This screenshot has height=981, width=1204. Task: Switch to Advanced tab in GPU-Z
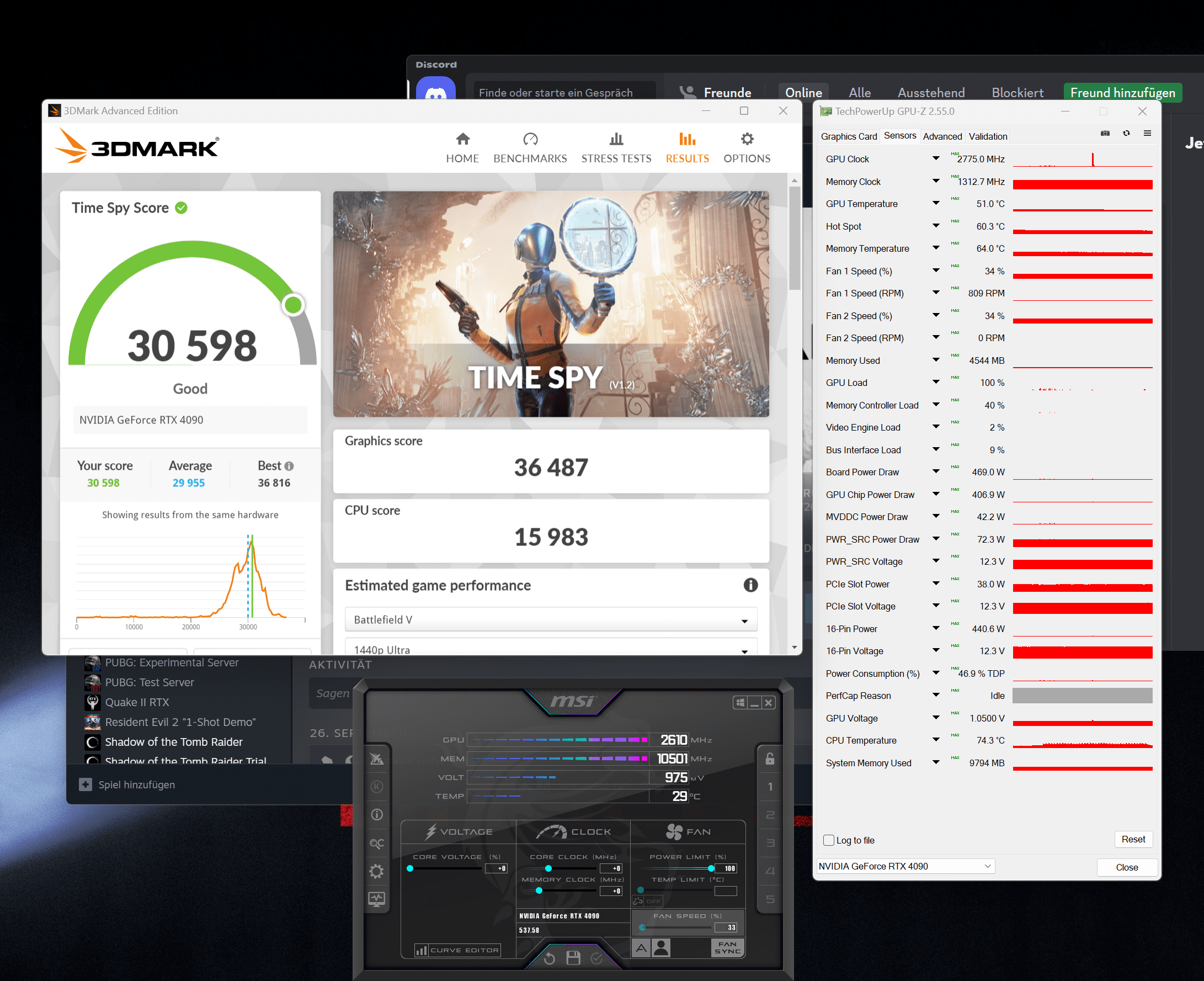click(942, 136)
